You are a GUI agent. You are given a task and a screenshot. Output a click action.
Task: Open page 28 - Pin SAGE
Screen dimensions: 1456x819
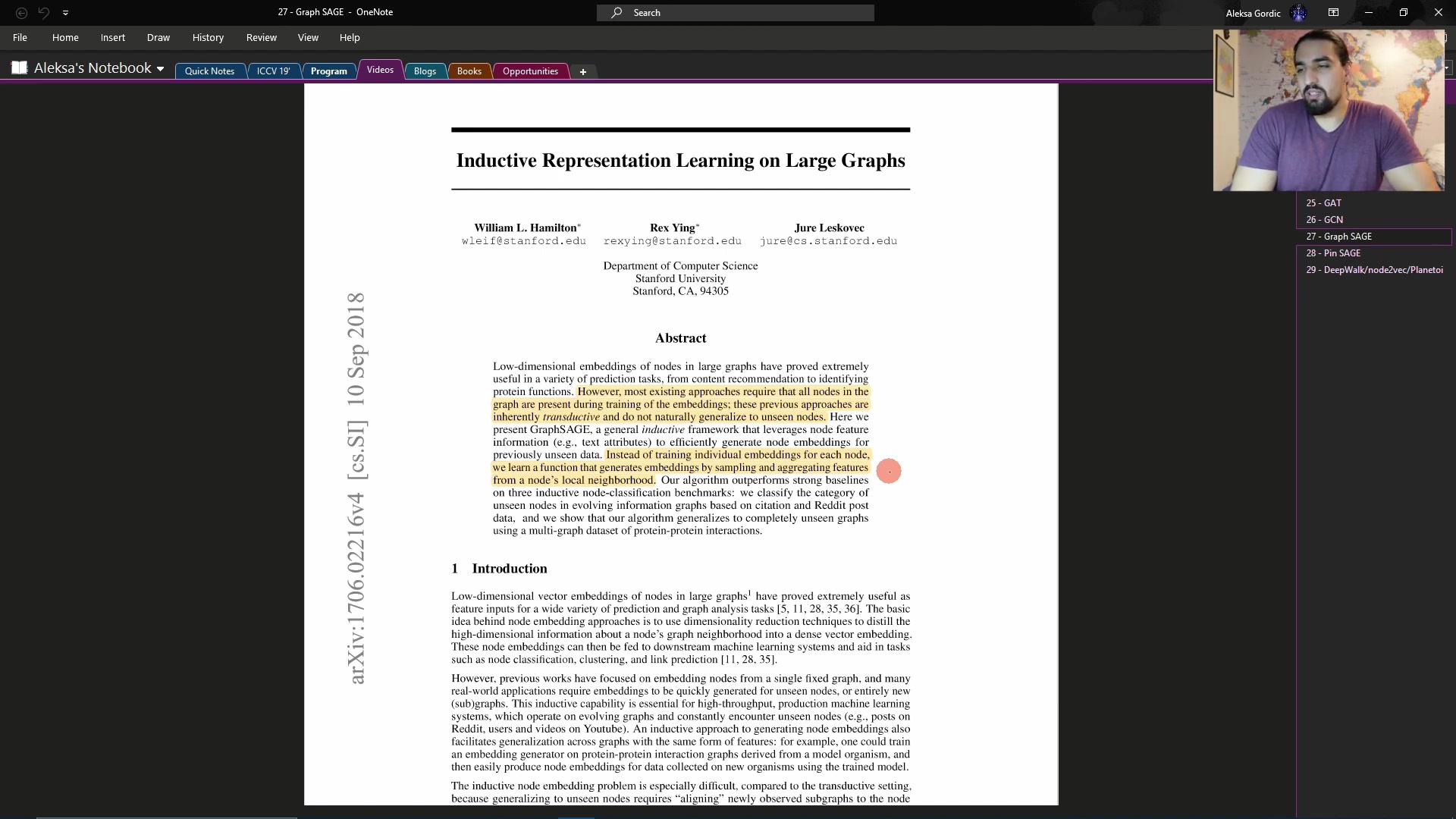1332,253
